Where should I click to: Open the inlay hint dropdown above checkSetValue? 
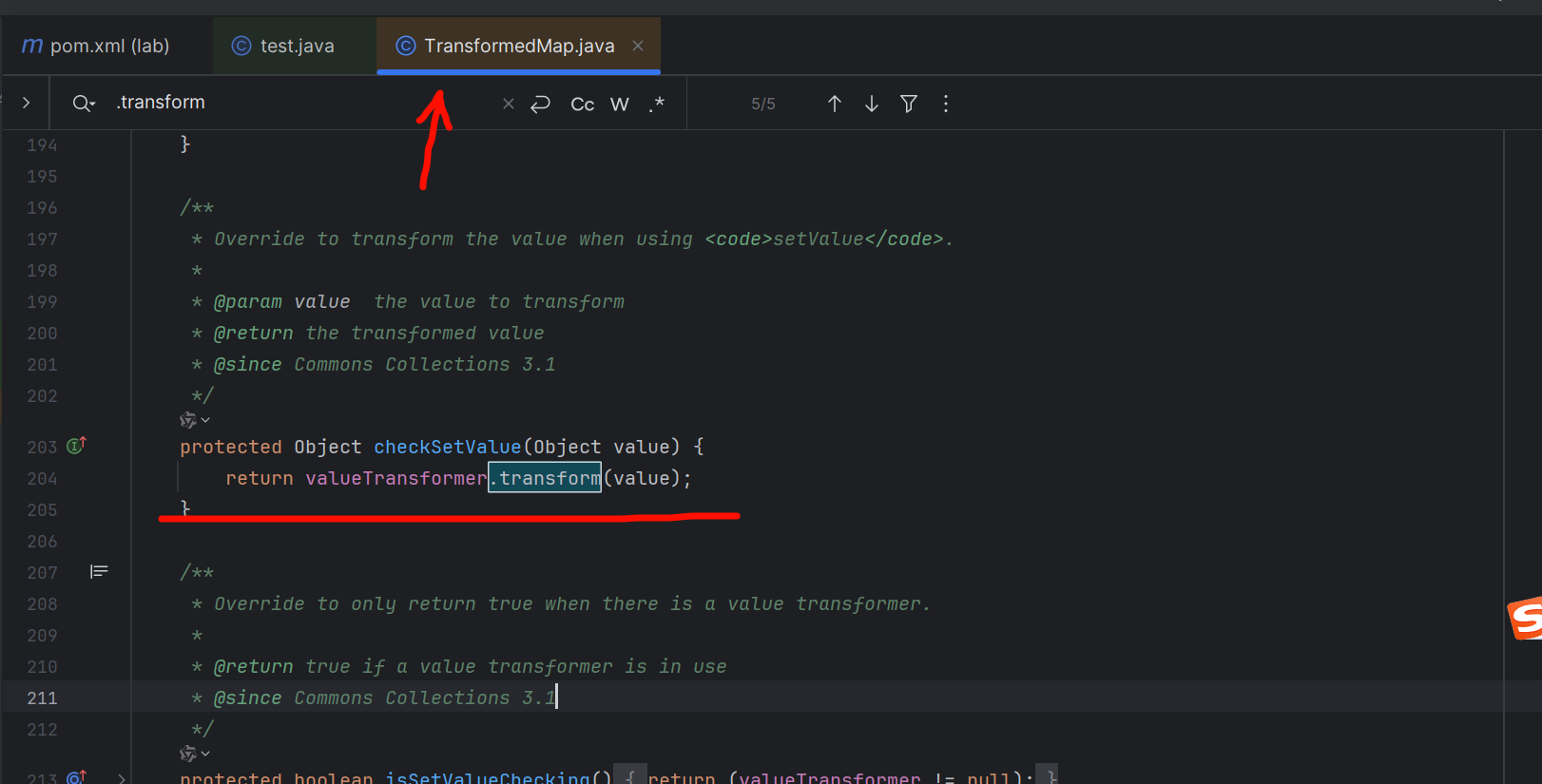[194, 420]
